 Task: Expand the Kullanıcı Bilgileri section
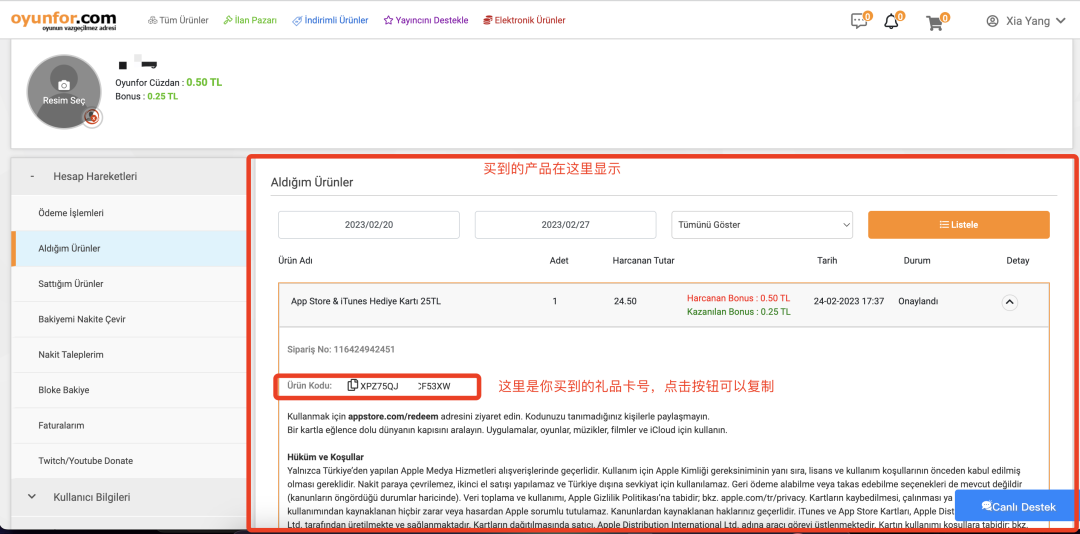coord(90,497)
